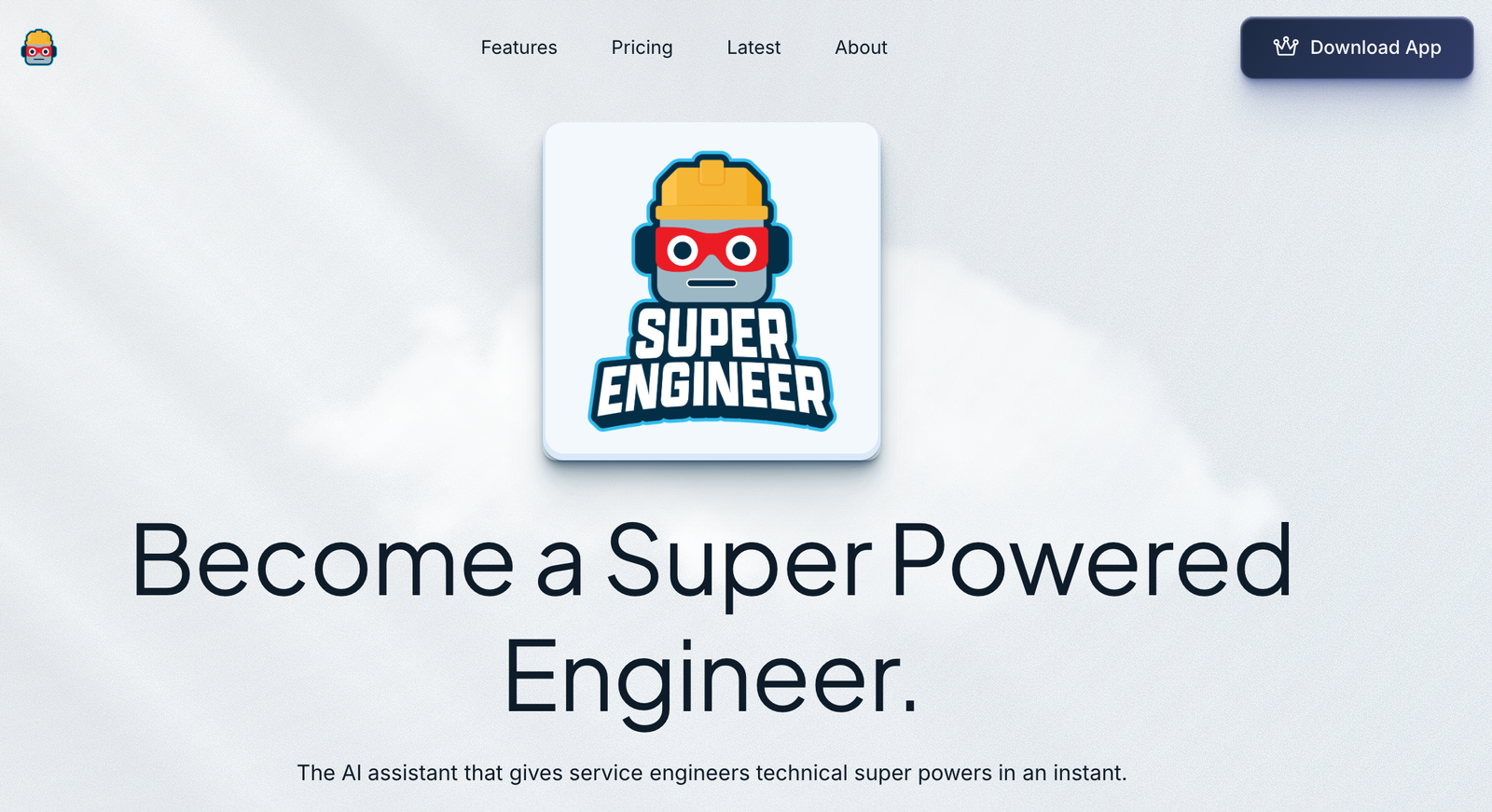Click the "Become a Super Powered" headline
Image resolution: width=1492 pixels, height=812 pixels.
click(x=711, y=563)
